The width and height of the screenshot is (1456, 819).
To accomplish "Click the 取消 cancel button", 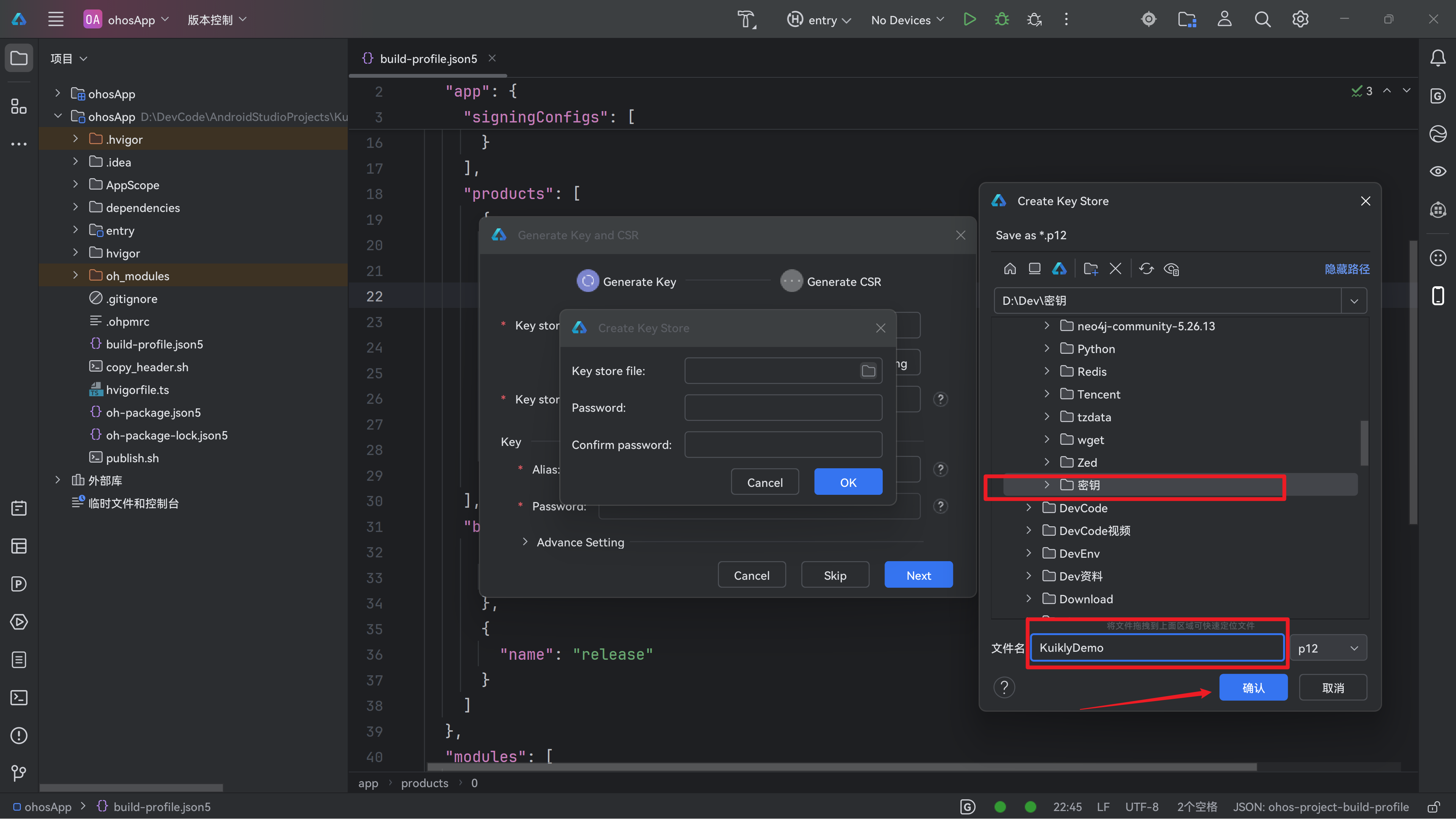I will pyautogui.click(x=1333, y=688).
